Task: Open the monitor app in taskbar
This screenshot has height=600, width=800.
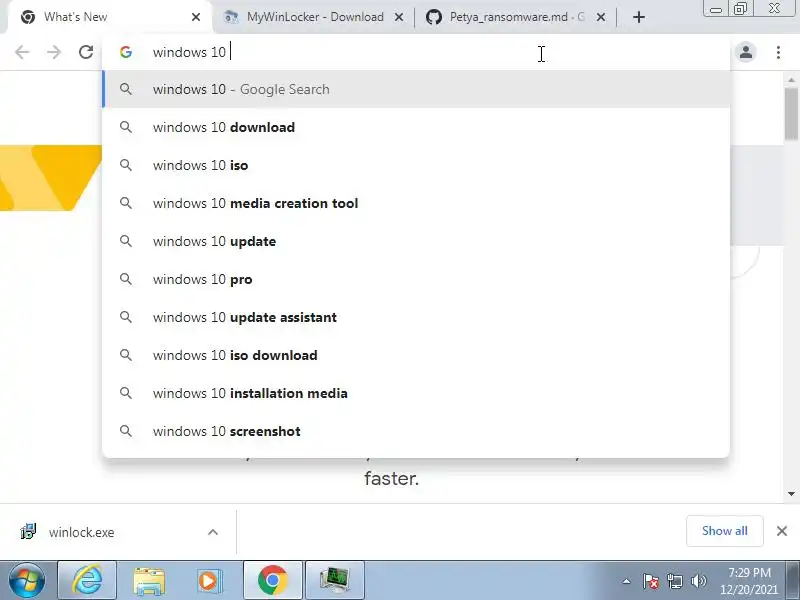Action: 335,580
